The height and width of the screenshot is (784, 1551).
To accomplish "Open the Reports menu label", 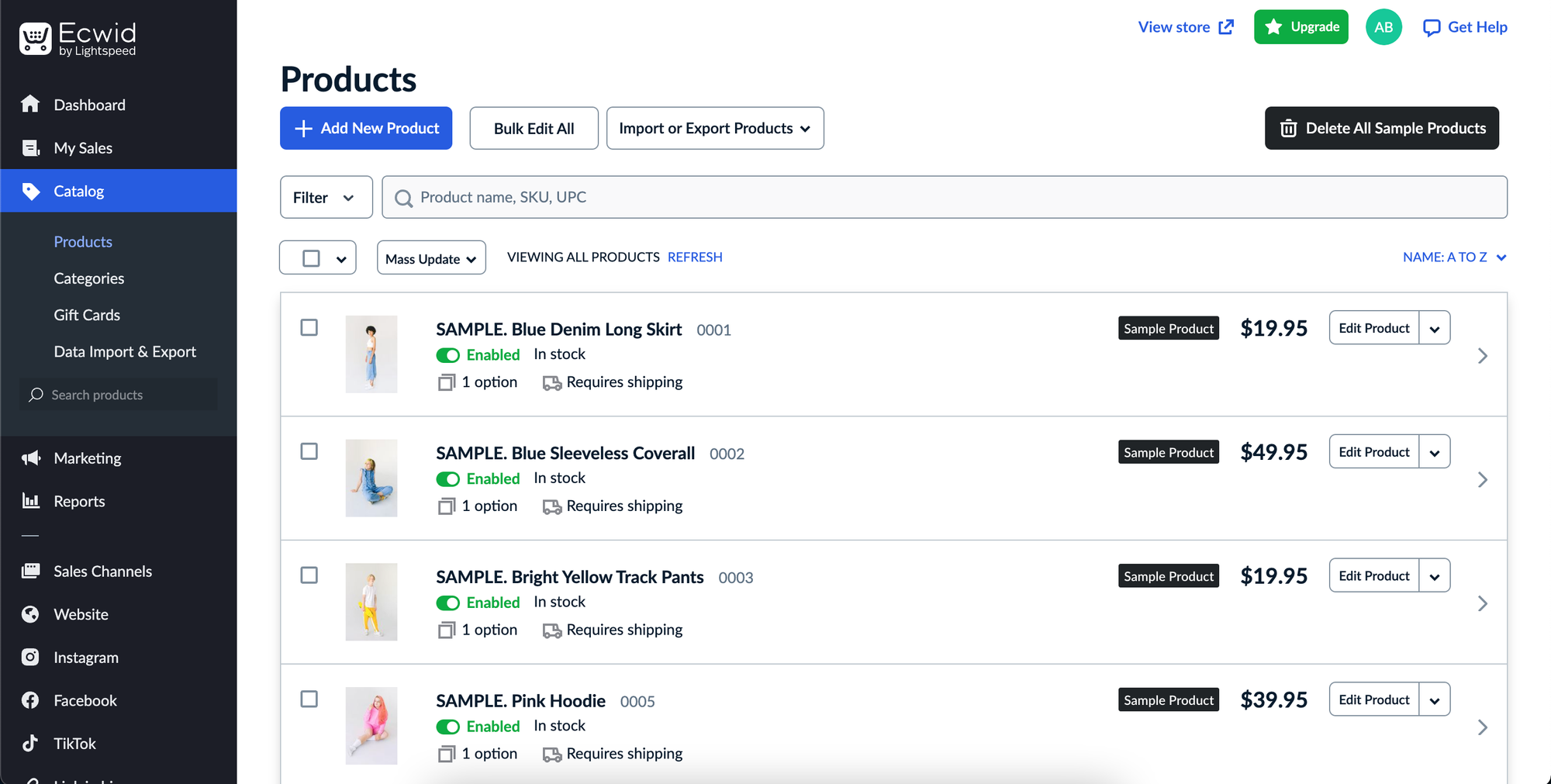I will tap(79, 502).
